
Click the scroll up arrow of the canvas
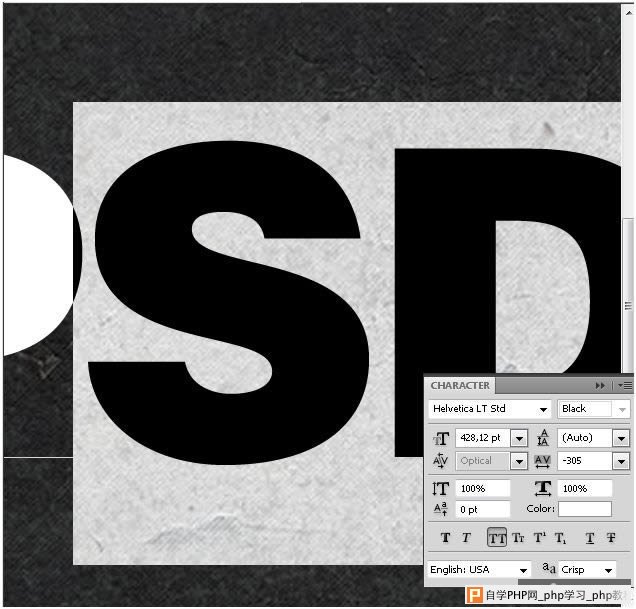[628, 11]
